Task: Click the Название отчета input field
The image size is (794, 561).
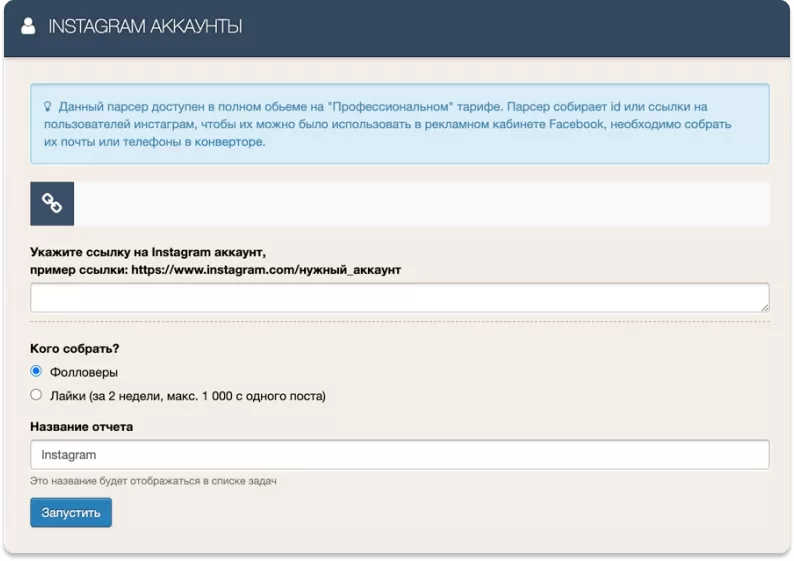Action: point(400,455)
